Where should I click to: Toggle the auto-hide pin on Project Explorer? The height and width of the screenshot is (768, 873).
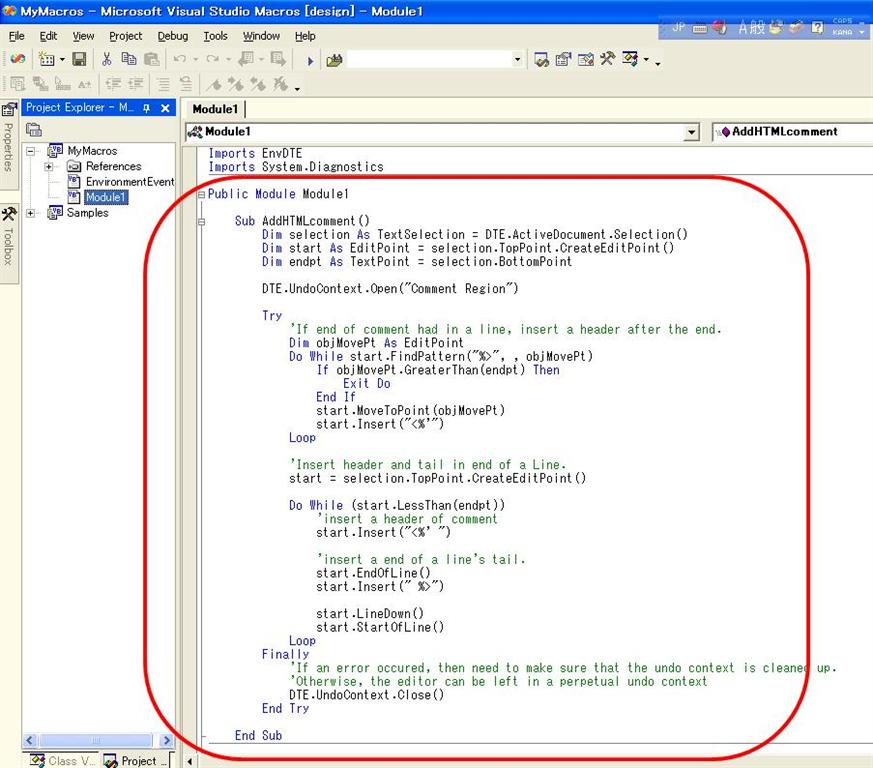tap(146, 108)
